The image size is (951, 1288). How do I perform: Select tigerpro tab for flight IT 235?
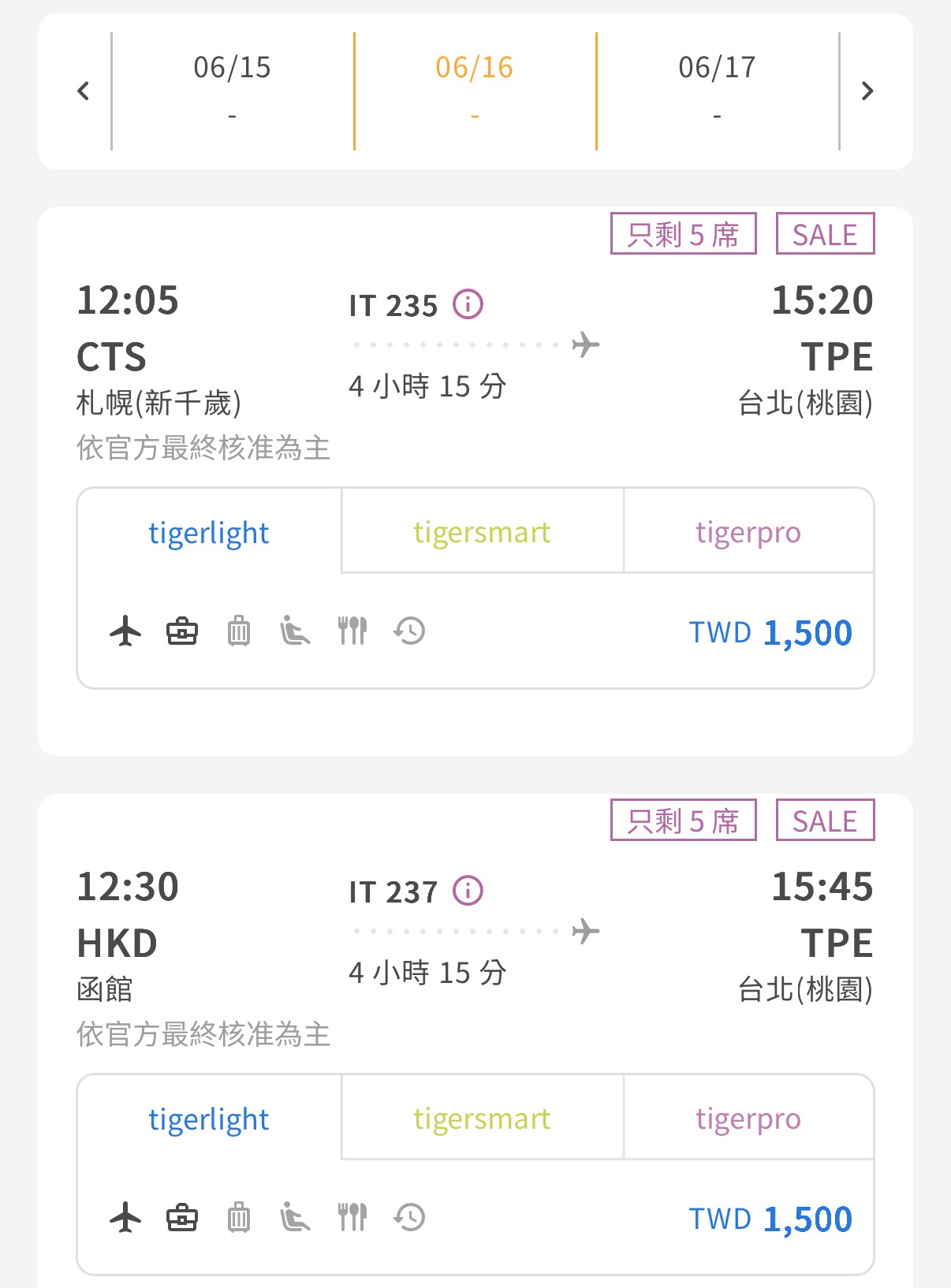click(x=748, y=533)
